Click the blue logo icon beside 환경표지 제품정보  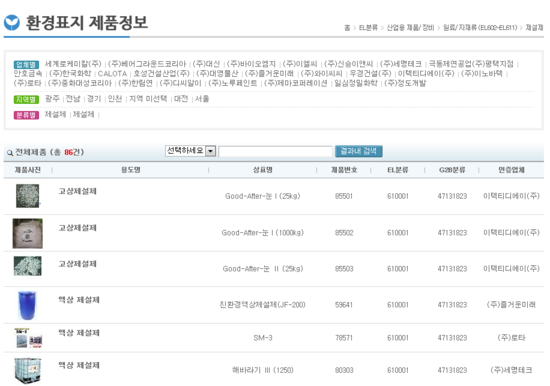point(12,22)
